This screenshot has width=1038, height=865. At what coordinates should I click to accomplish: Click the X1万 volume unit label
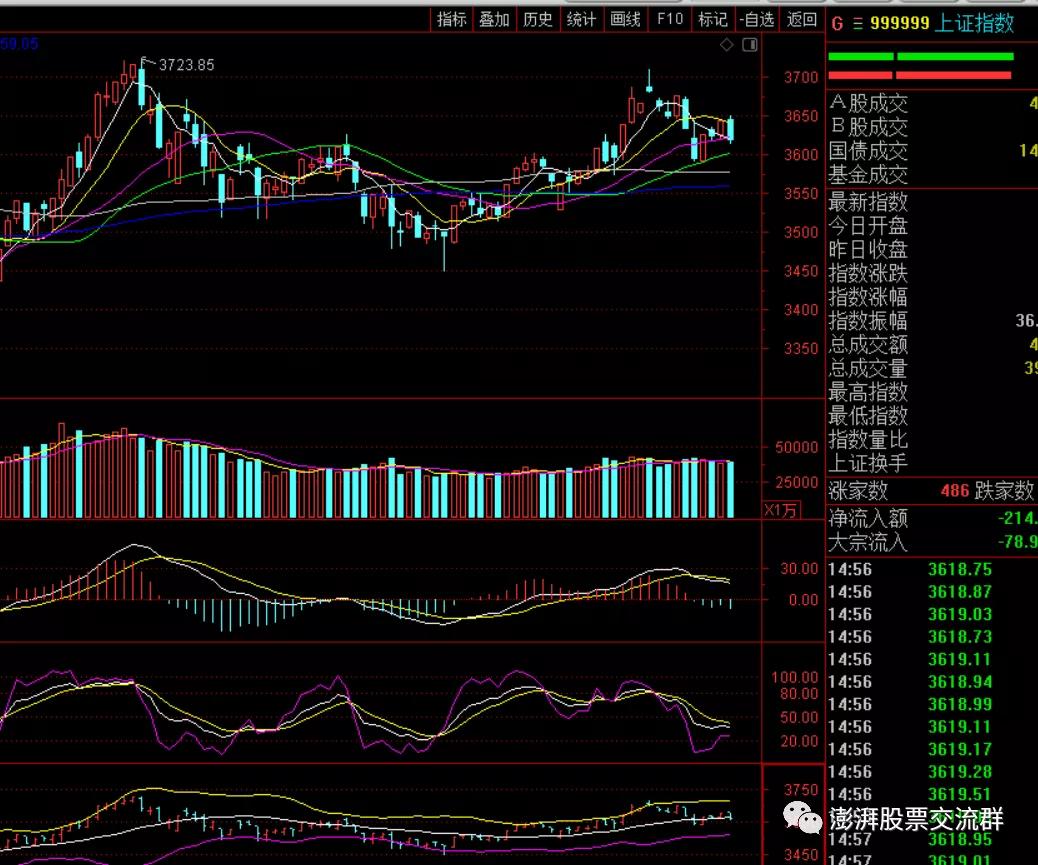tap(781, 510)
